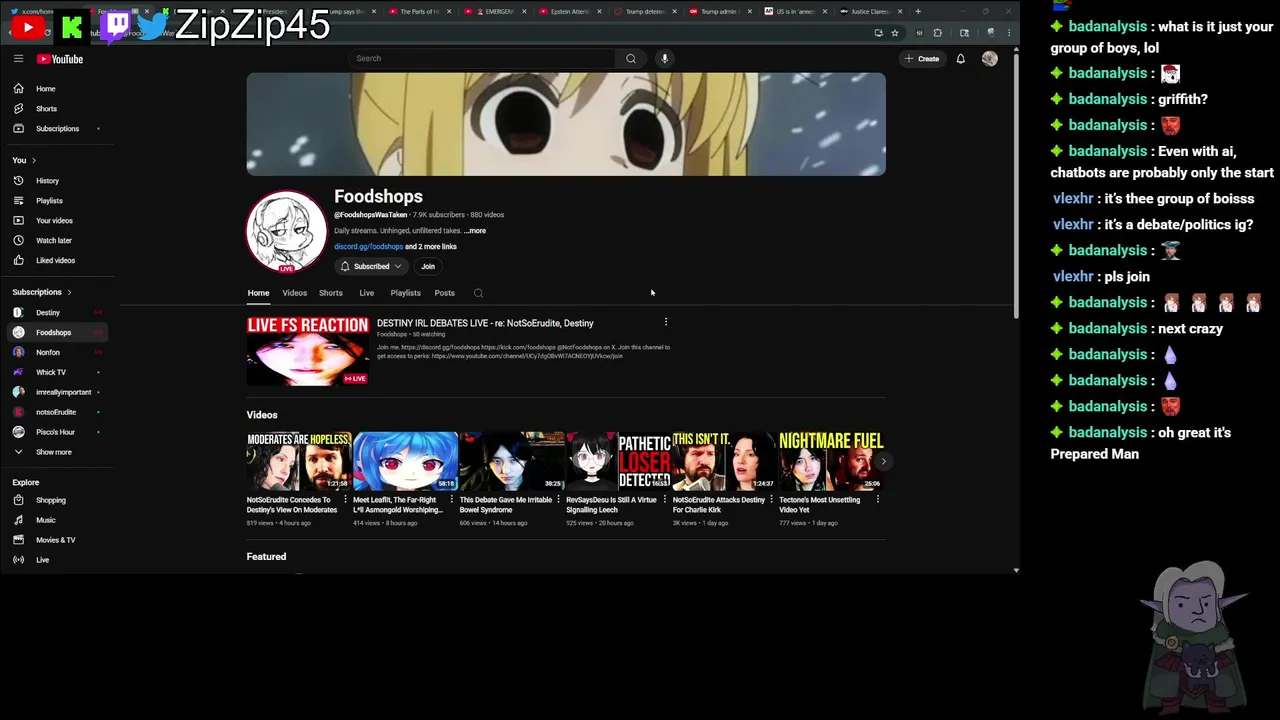The width and height of the screenshot is (1280, 720).
Task: Open Watch later in the sidebar
Action: click(x=58, y=241)
